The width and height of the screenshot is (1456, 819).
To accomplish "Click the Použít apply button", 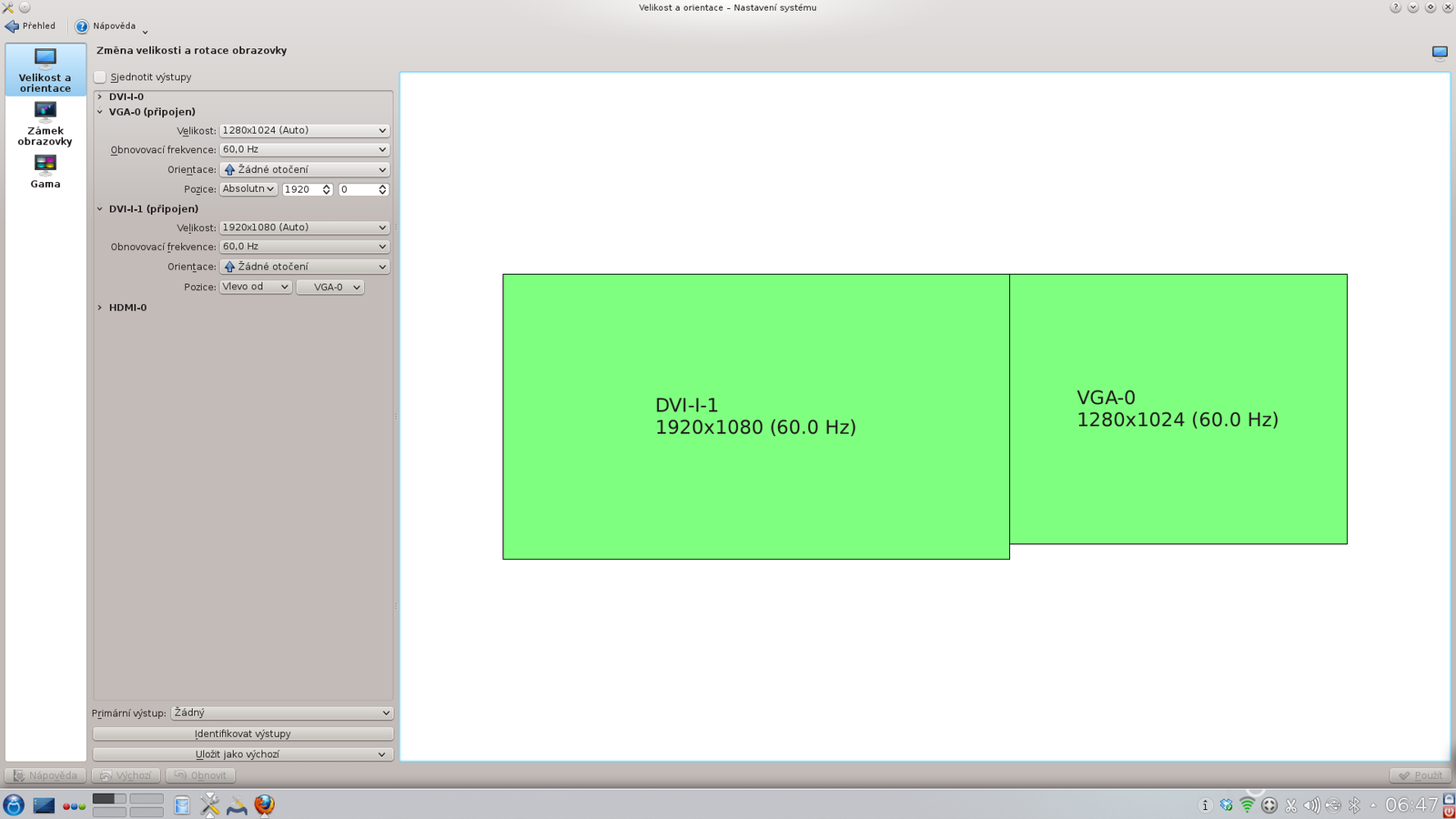I will pyautogui.click(x=1421, y=775).
